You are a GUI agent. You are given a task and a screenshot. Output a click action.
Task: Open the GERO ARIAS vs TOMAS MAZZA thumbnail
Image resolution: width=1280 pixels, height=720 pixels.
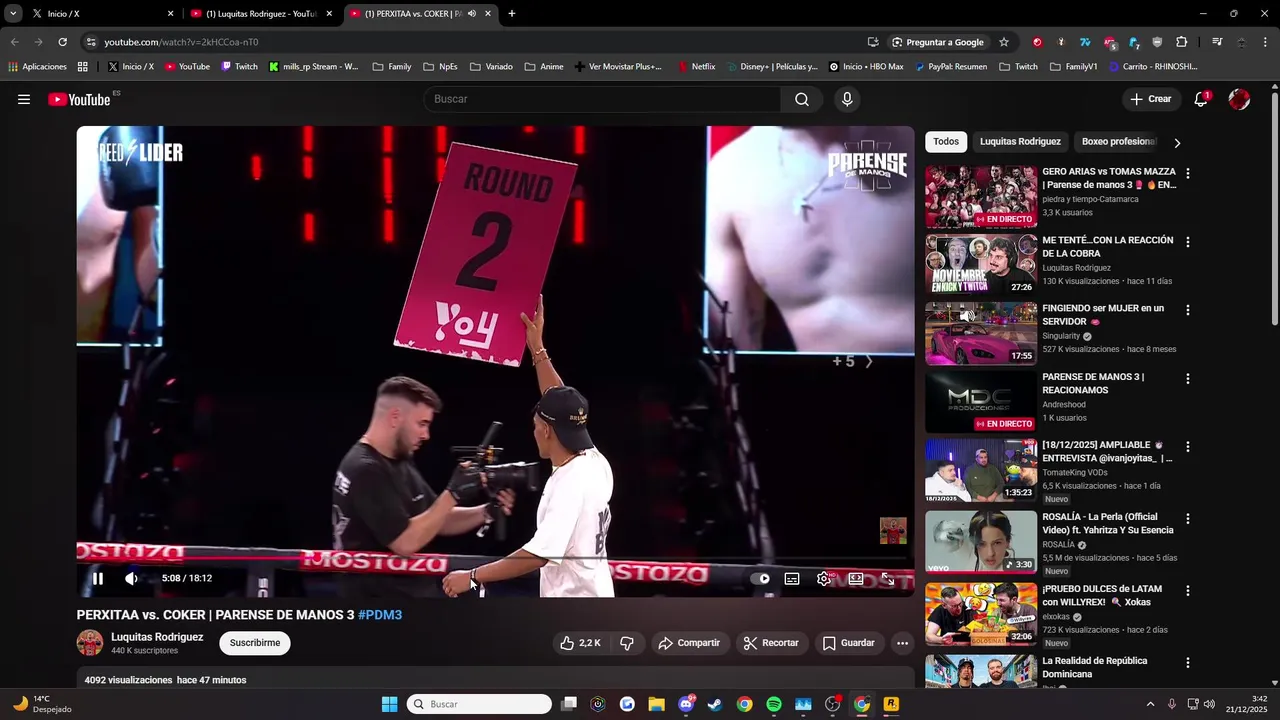click(981, 197)
